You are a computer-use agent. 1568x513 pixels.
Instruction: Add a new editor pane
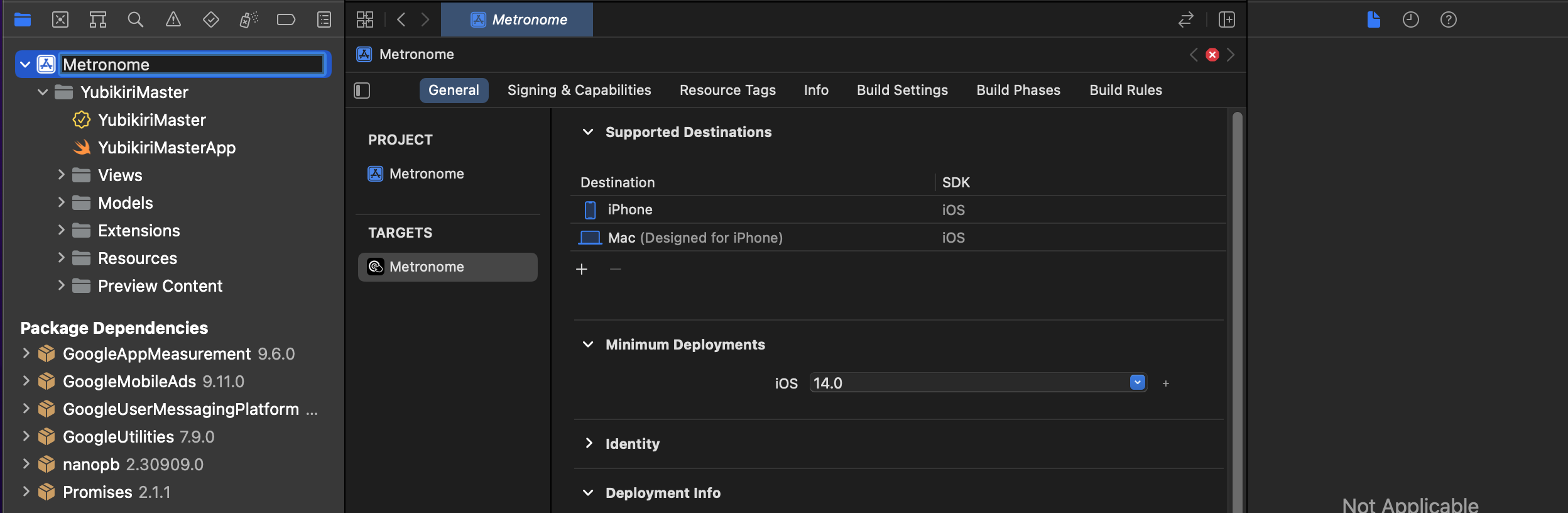(x=1227, y=19)
